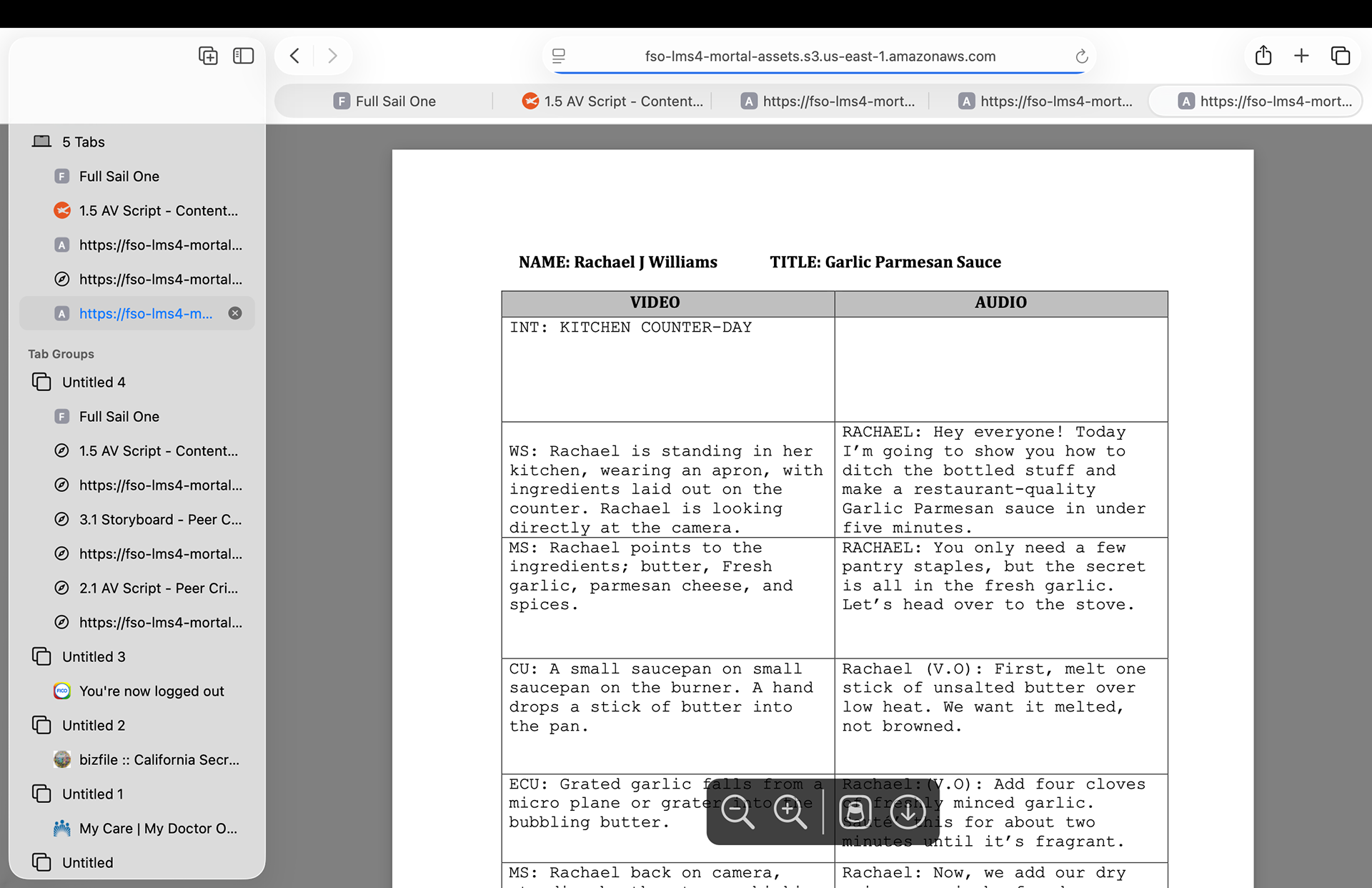Open the Untitled 2 tab group
Screen dimensions: 1372x888
tap(94, 725)
